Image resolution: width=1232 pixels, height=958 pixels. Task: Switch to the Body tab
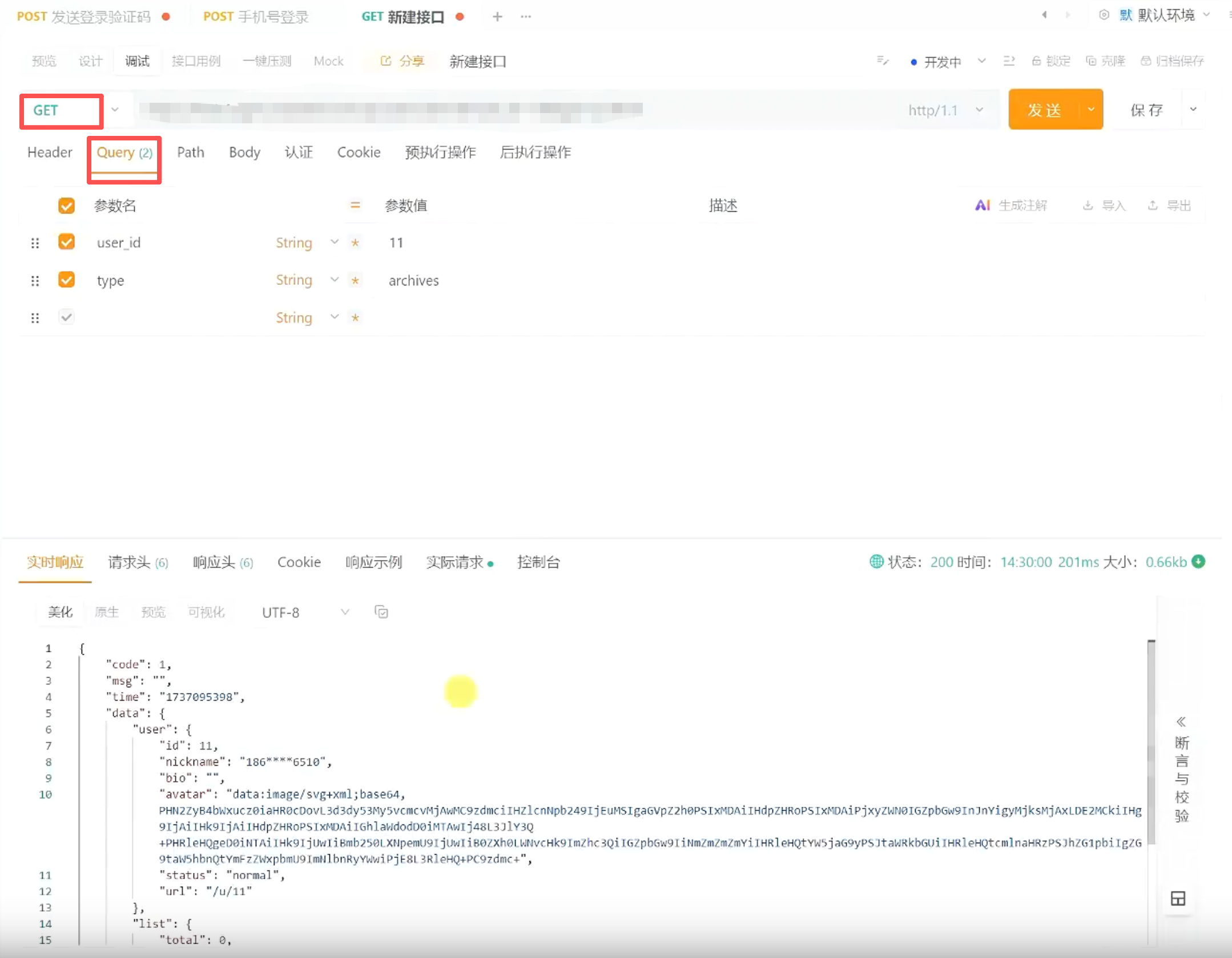244,152
